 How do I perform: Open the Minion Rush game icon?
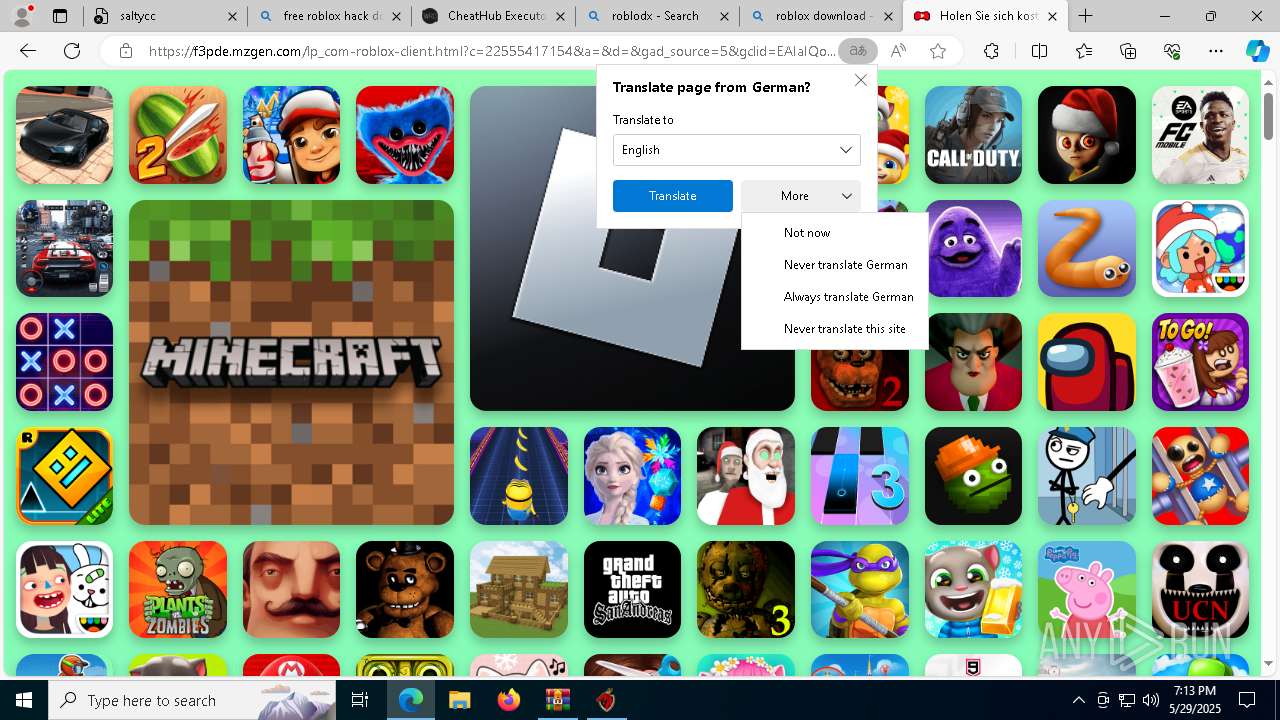coord(519,476)
